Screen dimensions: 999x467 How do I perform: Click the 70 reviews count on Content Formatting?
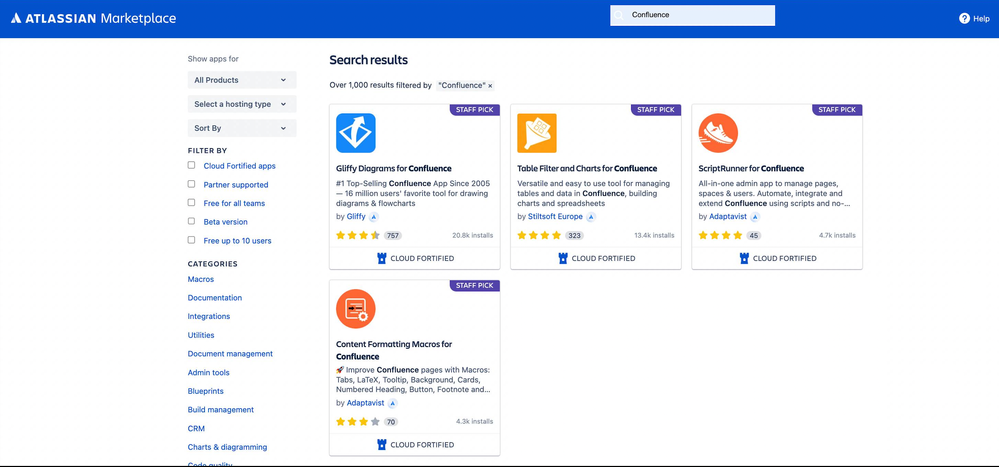(x=391, y=422)
